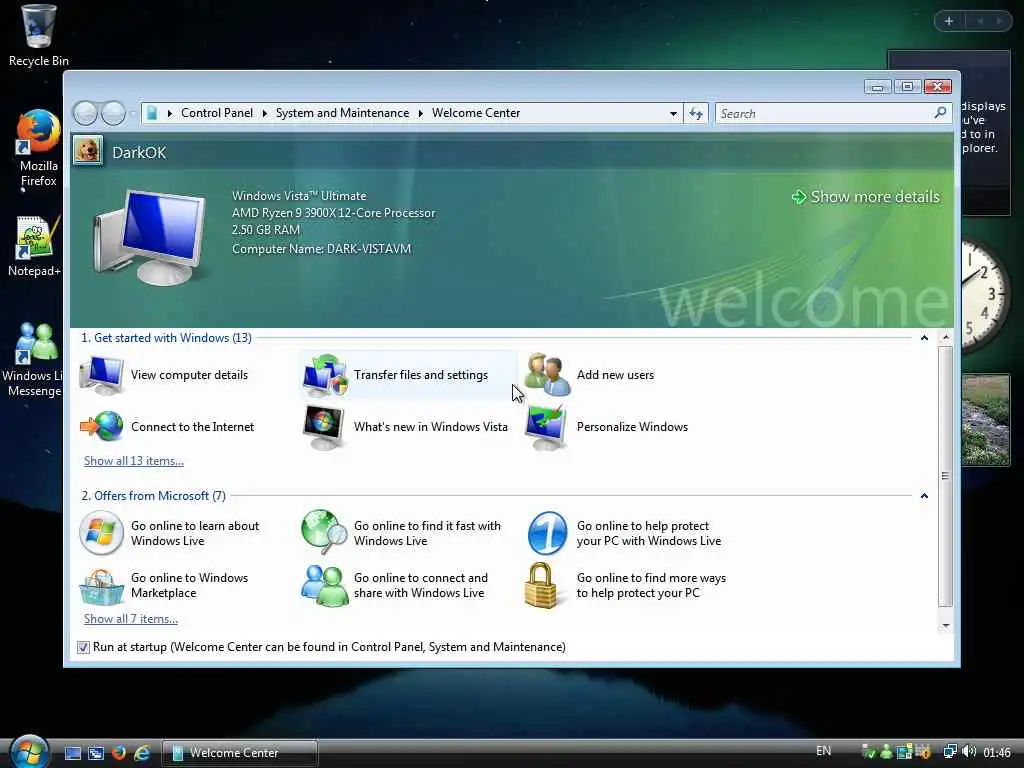Click the AMD Ryzen 9 3900X processor text
Screen dimensions: 1024x768
pyautogui.click(x=333, y=213)
